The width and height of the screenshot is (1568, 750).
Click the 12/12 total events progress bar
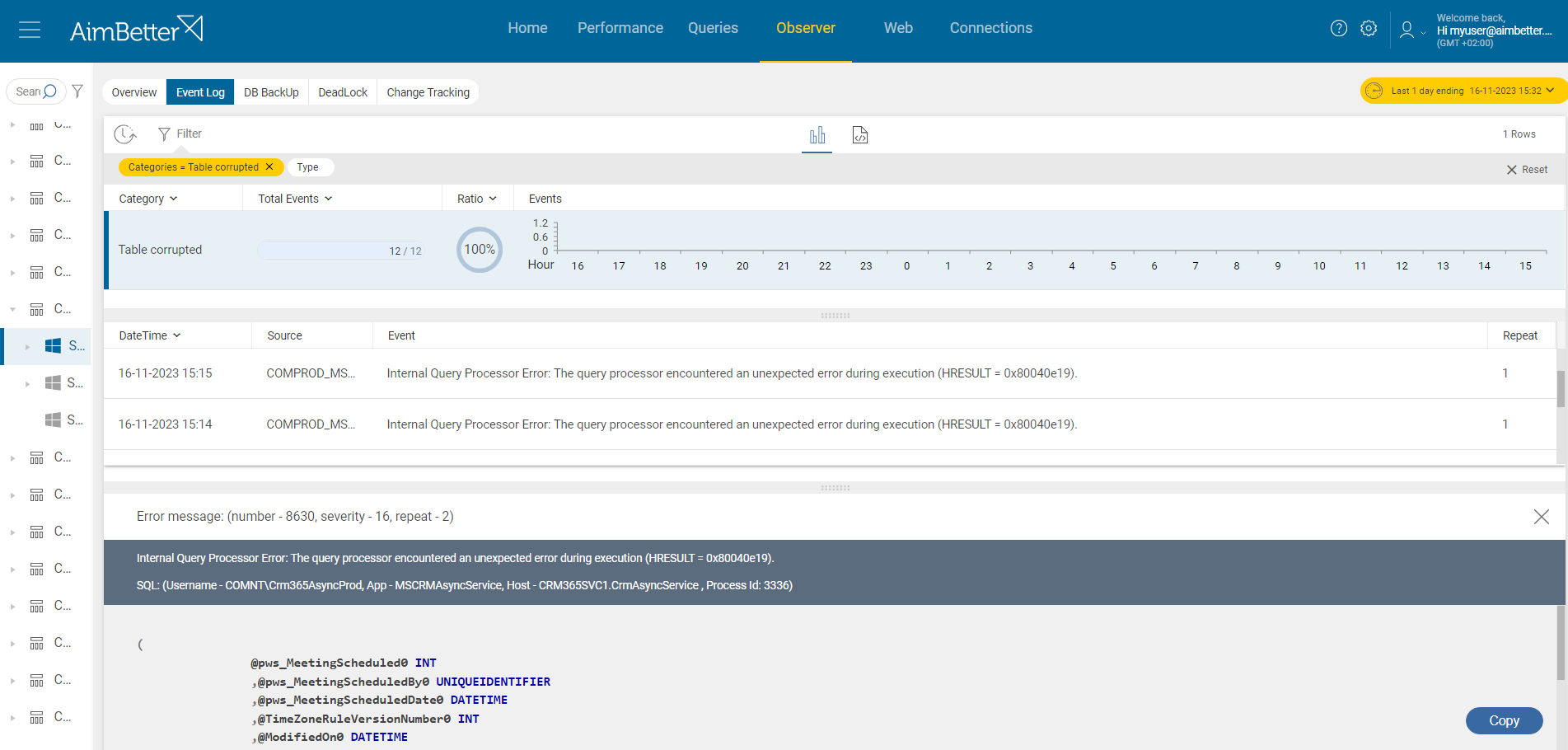coord(341,251)
